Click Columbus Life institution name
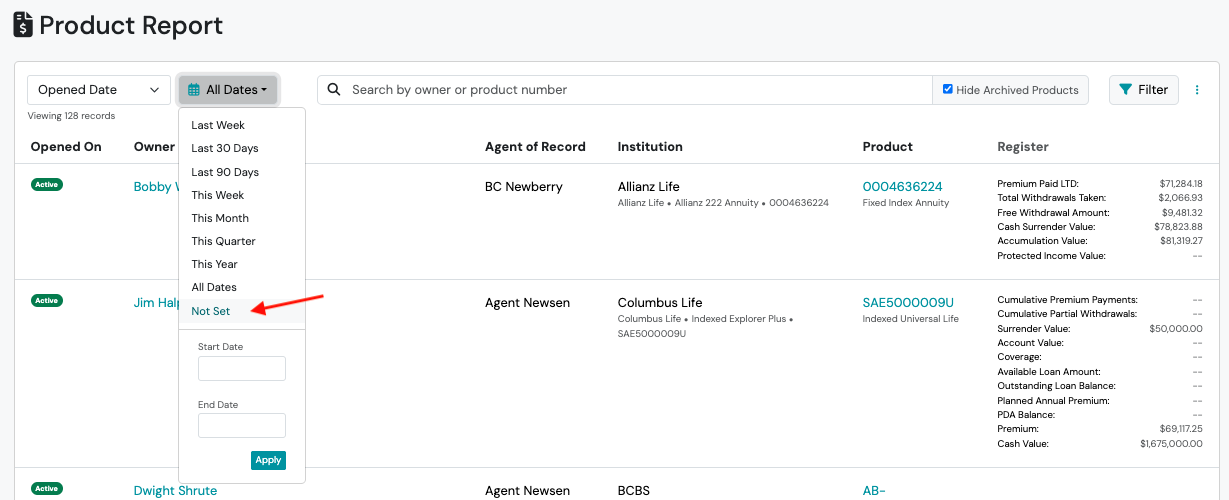The image size is (1229, 500). [660, 303]
